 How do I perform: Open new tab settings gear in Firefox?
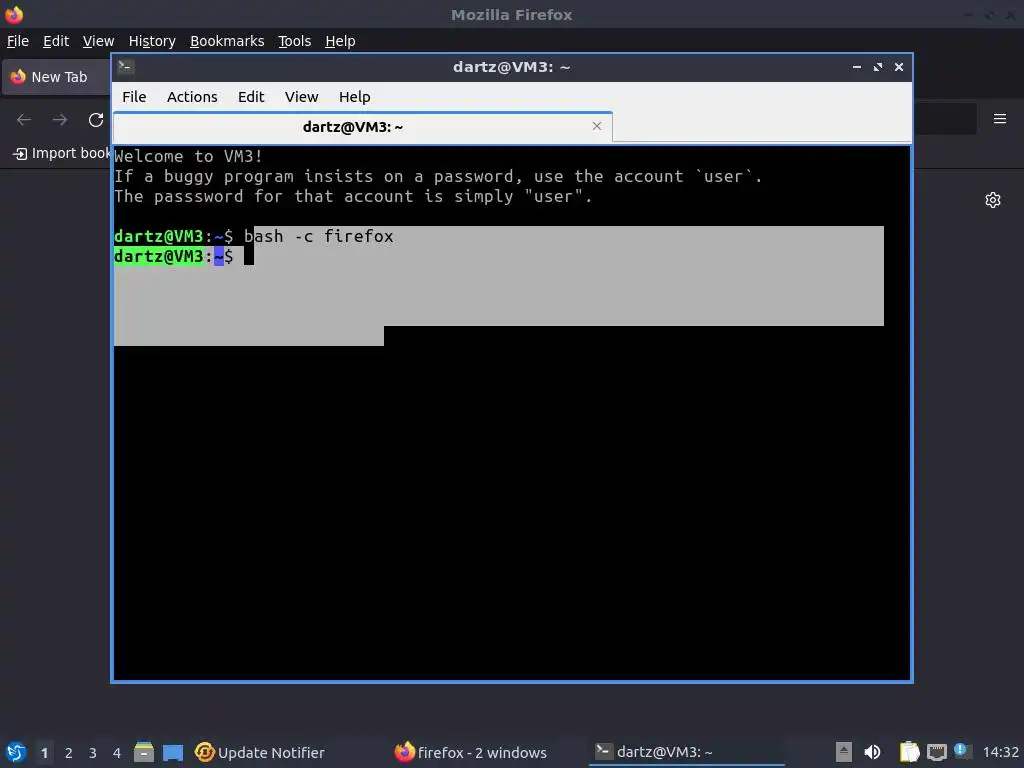[x=993, y=200]
